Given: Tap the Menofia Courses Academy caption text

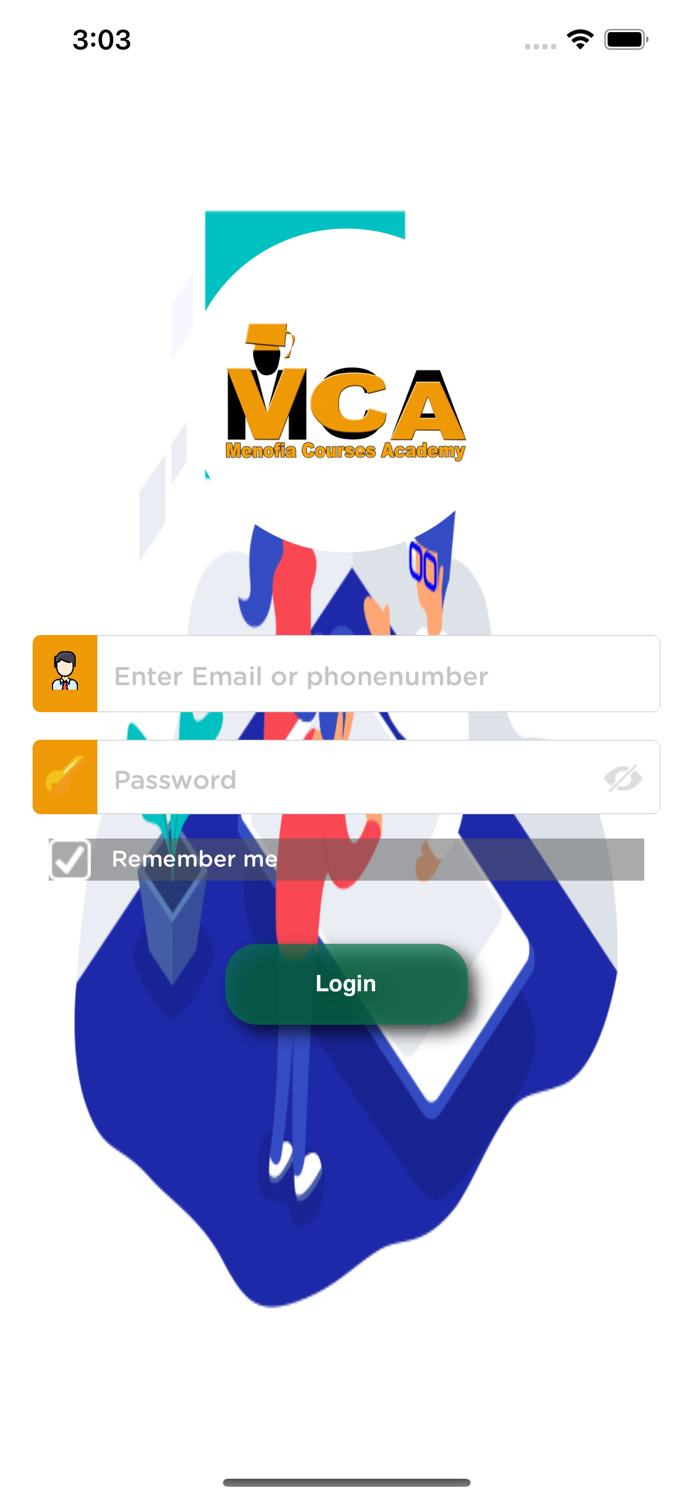Looking at the screenshot, I should tap(346, 450).
